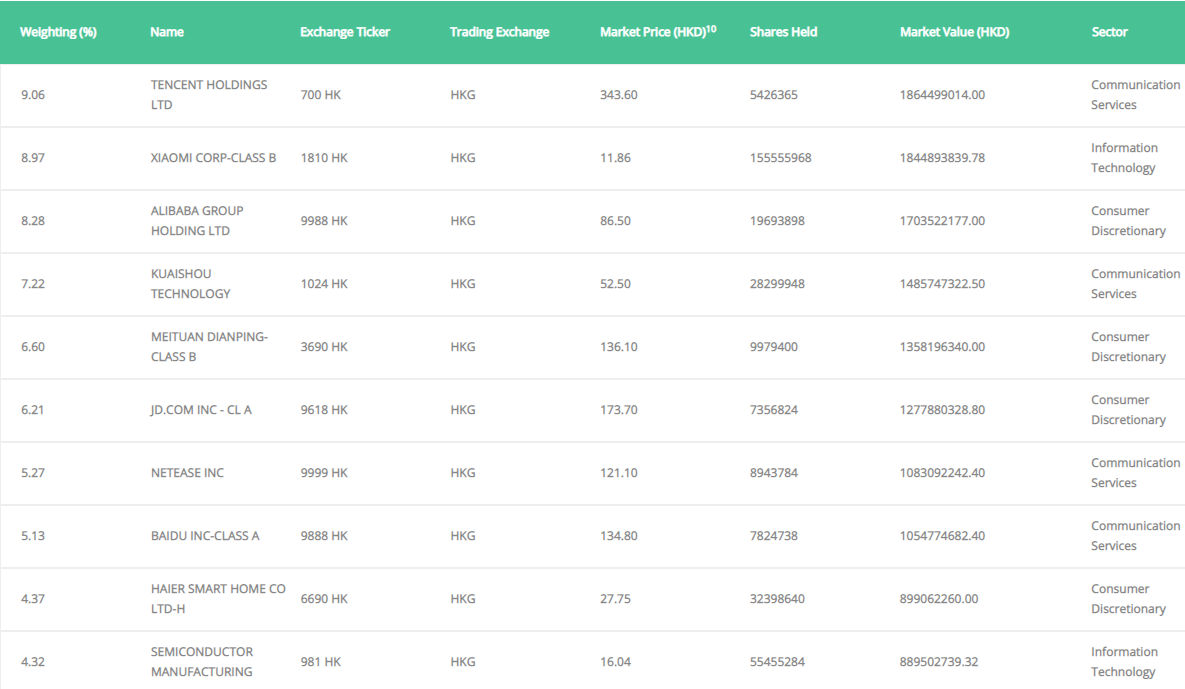Viewport: 1185px width, 689px height.
Task: Click shares held 155555968
Action: (781, 158)
